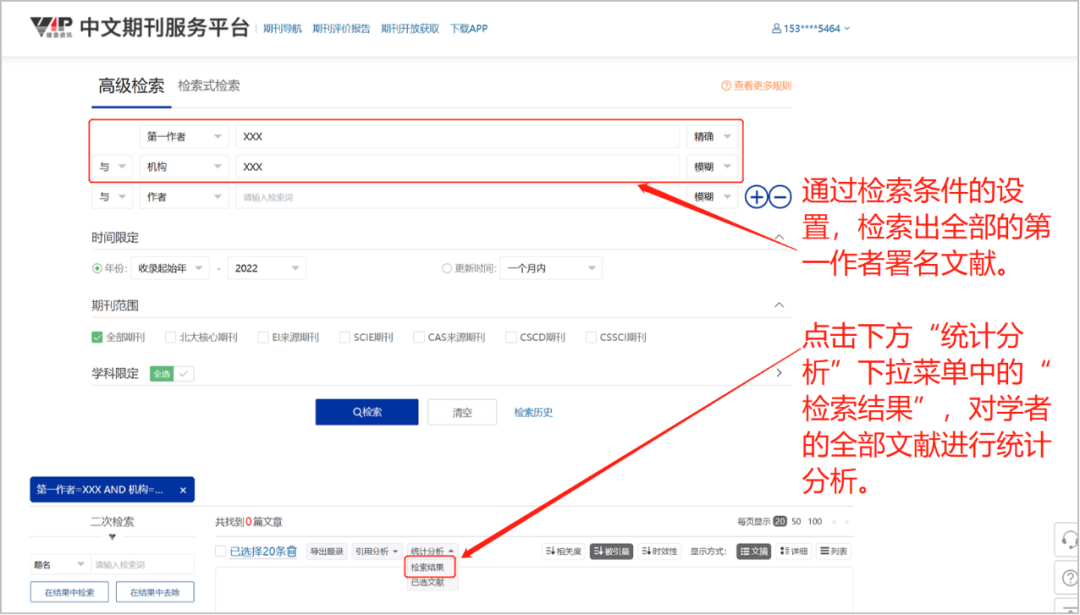Switch display mode to 列表 view
Screen dimensions: 1080x615
click(833, 551)
